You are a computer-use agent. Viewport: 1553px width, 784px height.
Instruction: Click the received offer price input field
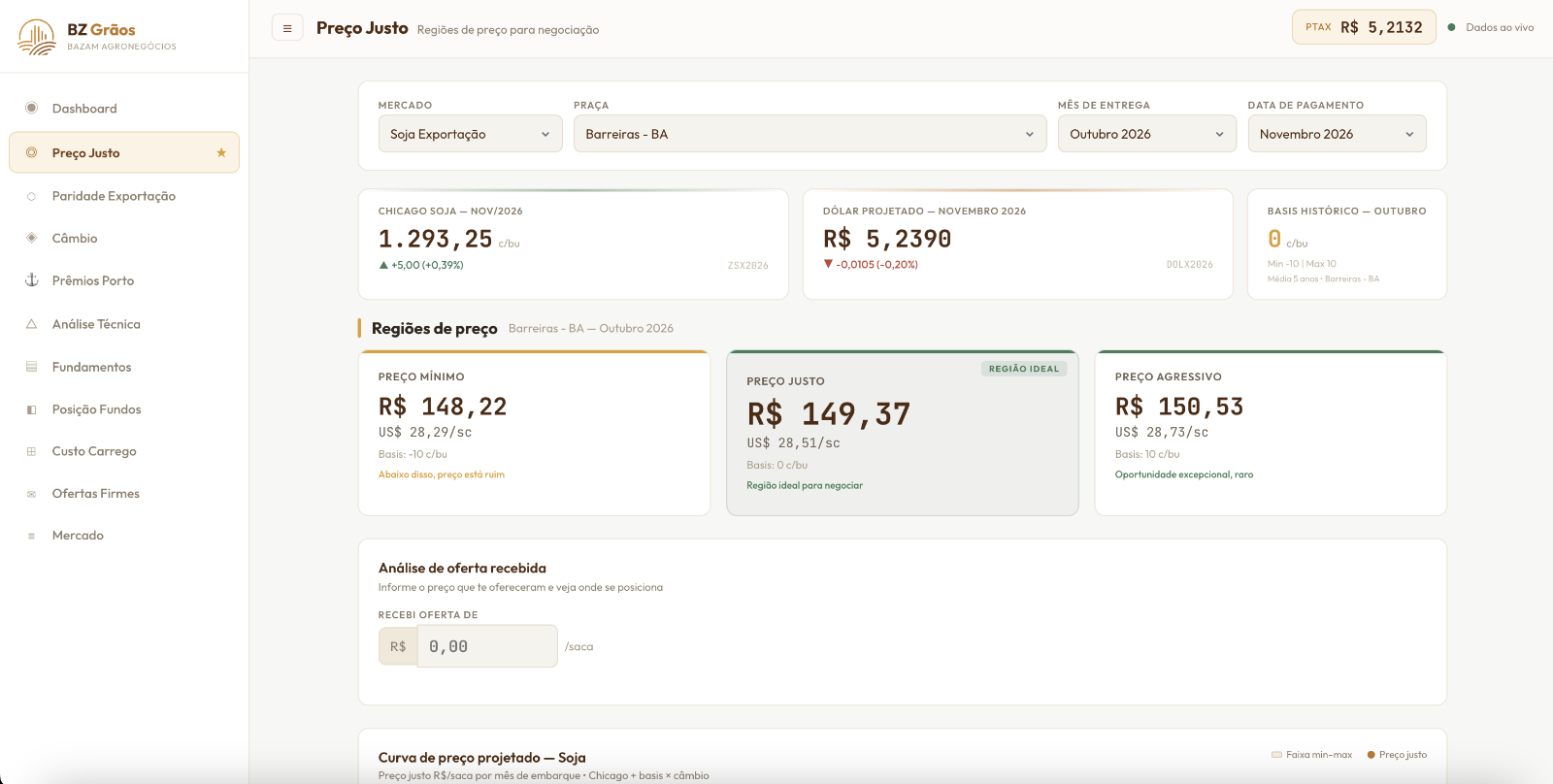point(487,646)
